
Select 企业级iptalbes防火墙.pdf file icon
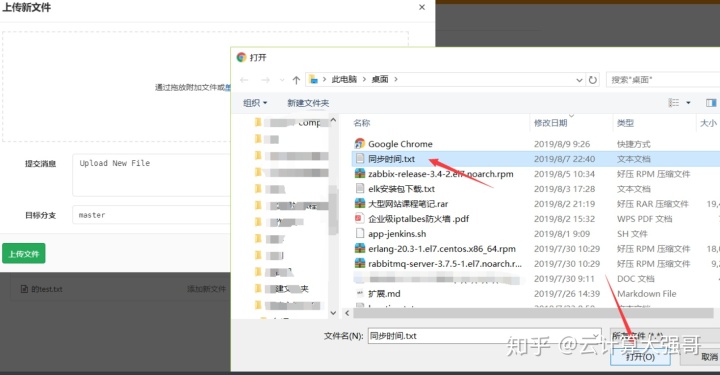coord(360,218)
